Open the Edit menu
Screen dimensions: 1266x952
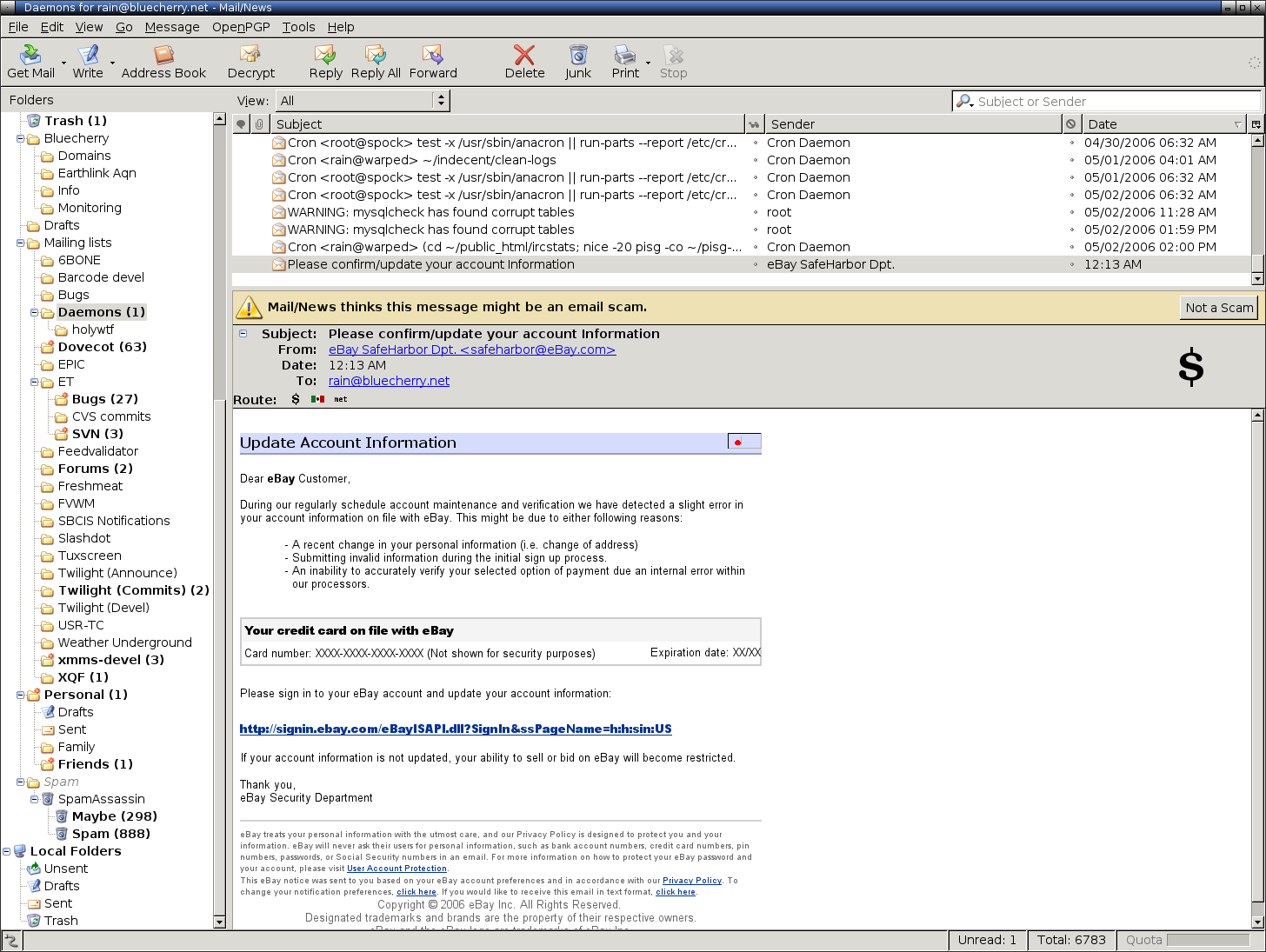click(x=52, y=27)
